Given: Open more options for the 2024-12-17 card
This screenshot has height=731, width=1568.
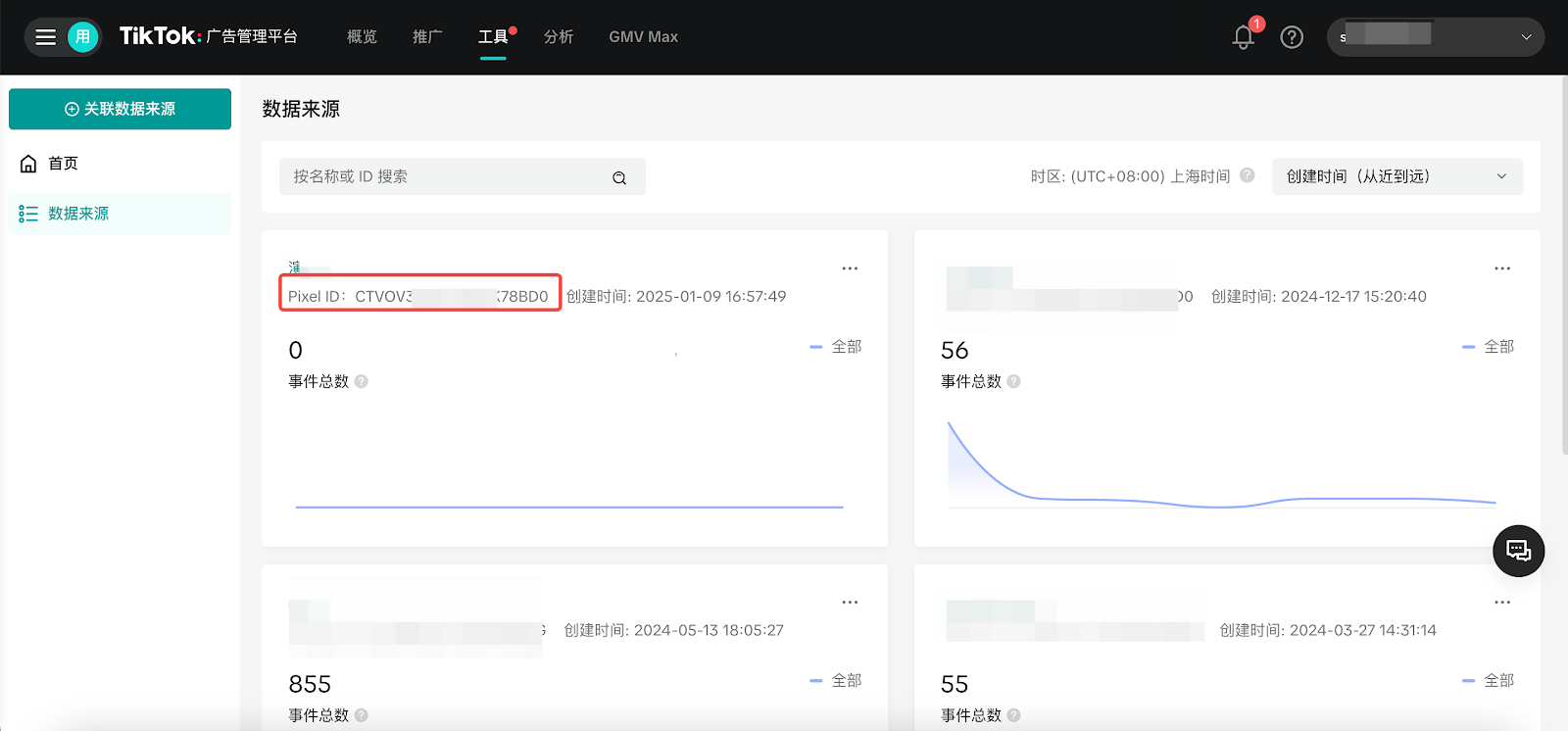Looking at the screenshot, I should click(1502, 268).
